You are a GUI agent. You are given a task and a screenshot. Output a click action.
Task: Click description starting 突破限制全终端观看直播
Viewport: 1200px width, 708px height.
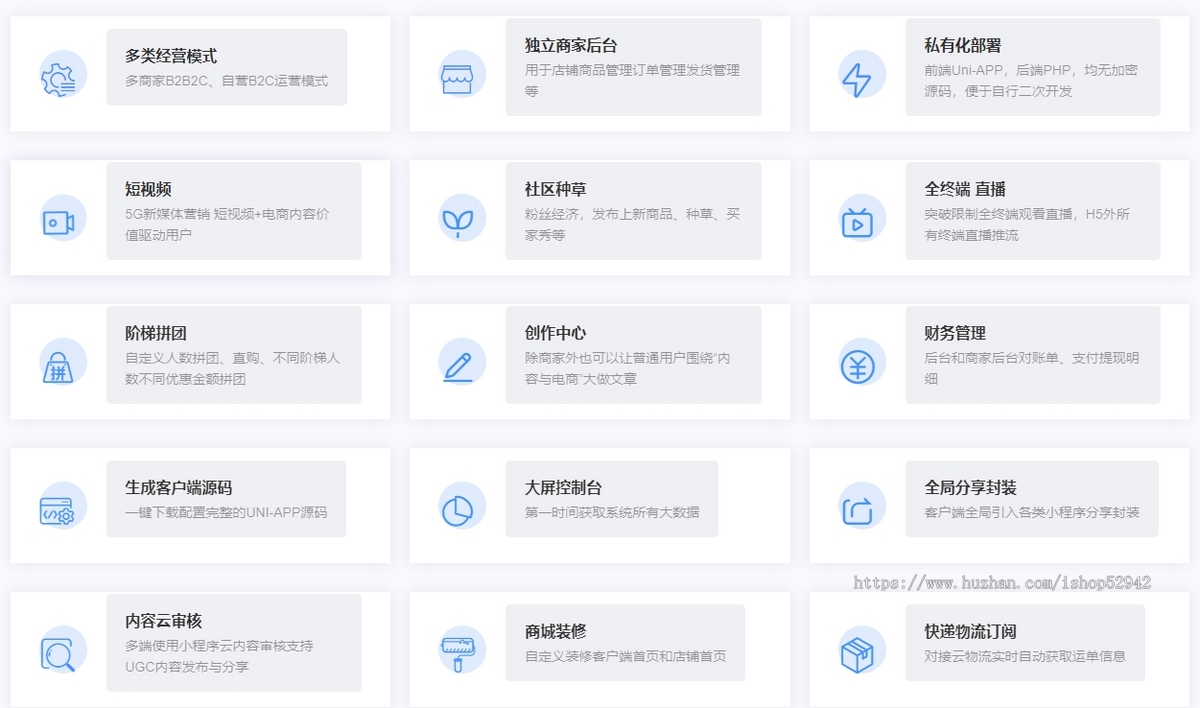1028,224
